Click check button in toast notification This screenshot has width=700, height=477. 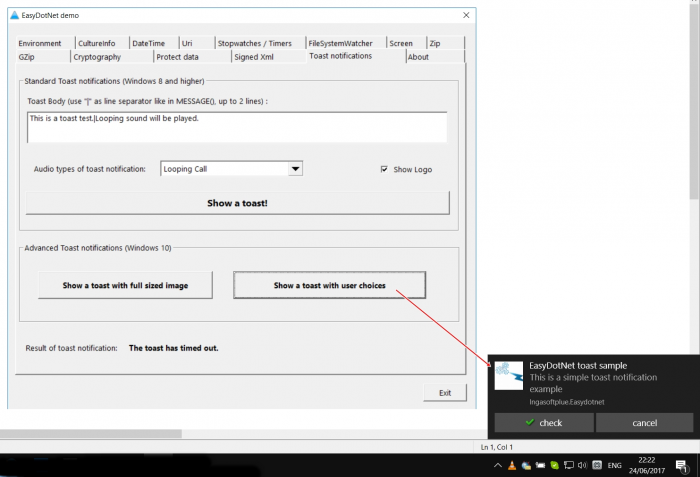544,423
